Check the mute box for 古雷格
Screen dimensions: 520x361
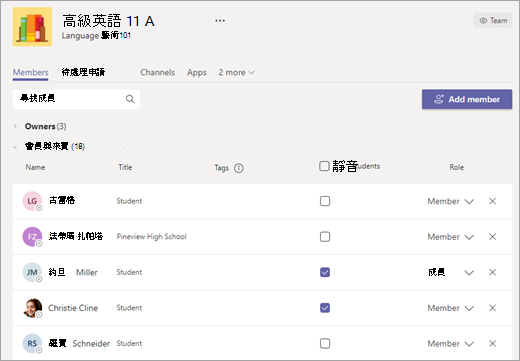325,201
